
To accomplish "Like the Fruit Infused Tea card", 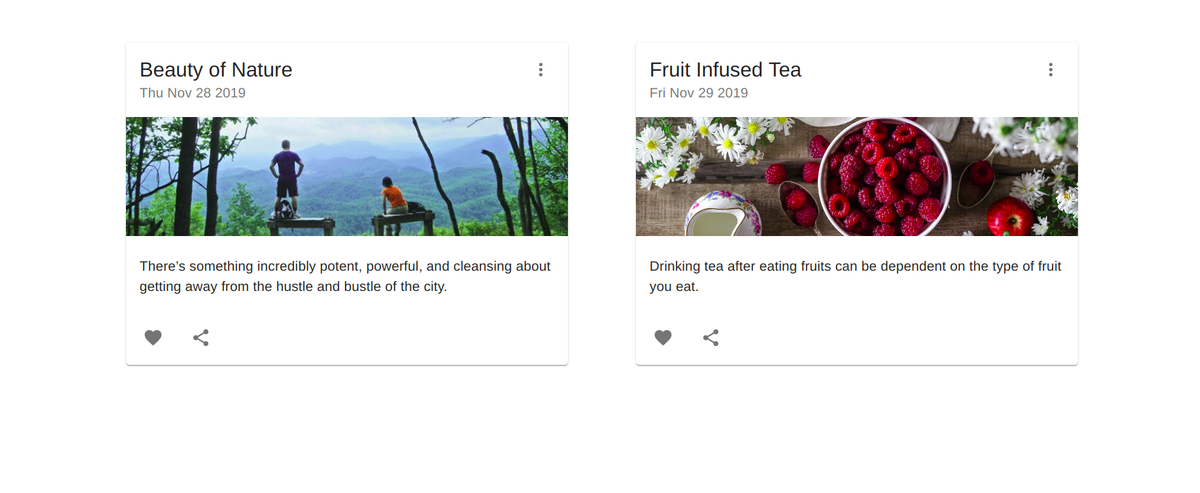I will point(663,338).
